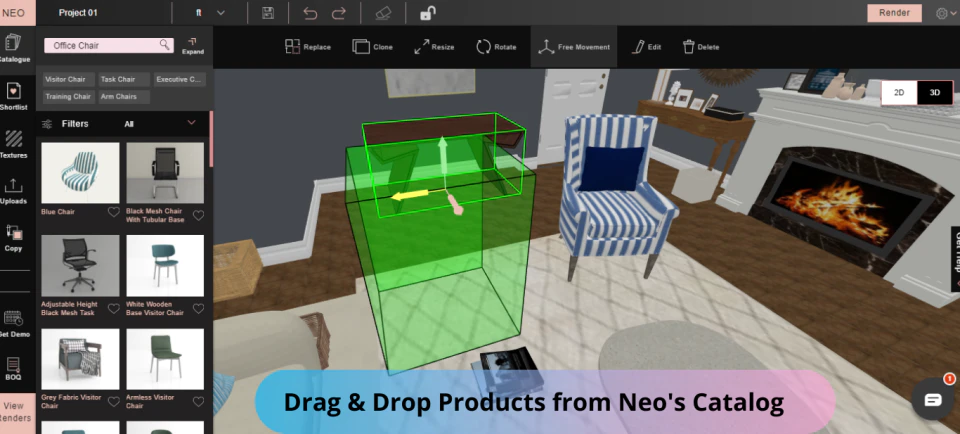Open View Renders button
Image resolution: width=960 pixels, height=434 pixels.
(15, 412)
